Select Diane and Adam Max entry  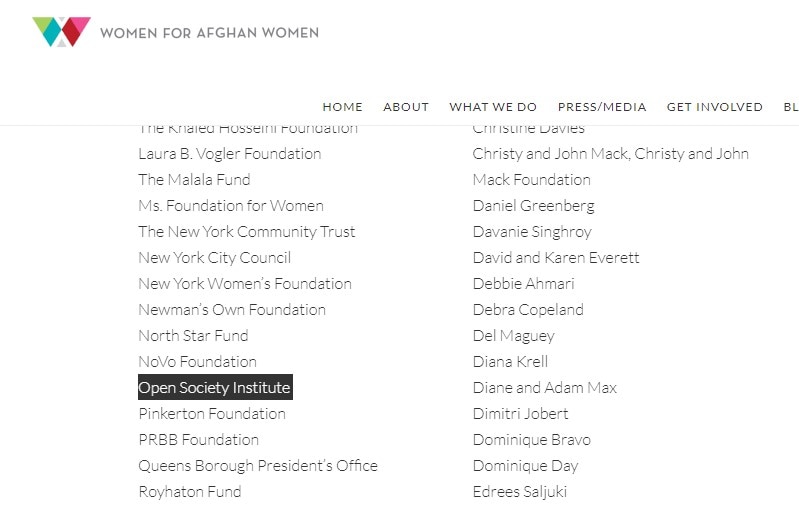point(545,388)
